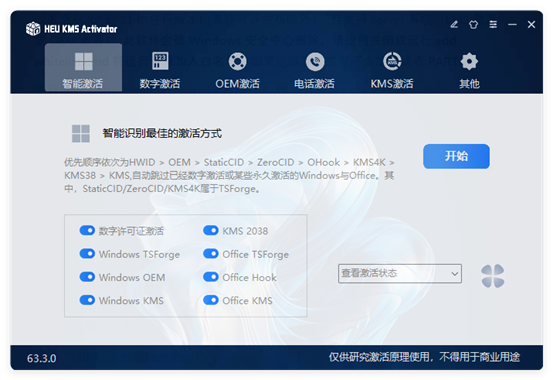Viewport: 553px width, 380px height.
Task: Close the HEU KMS Activator window
Action: (531, 24)
